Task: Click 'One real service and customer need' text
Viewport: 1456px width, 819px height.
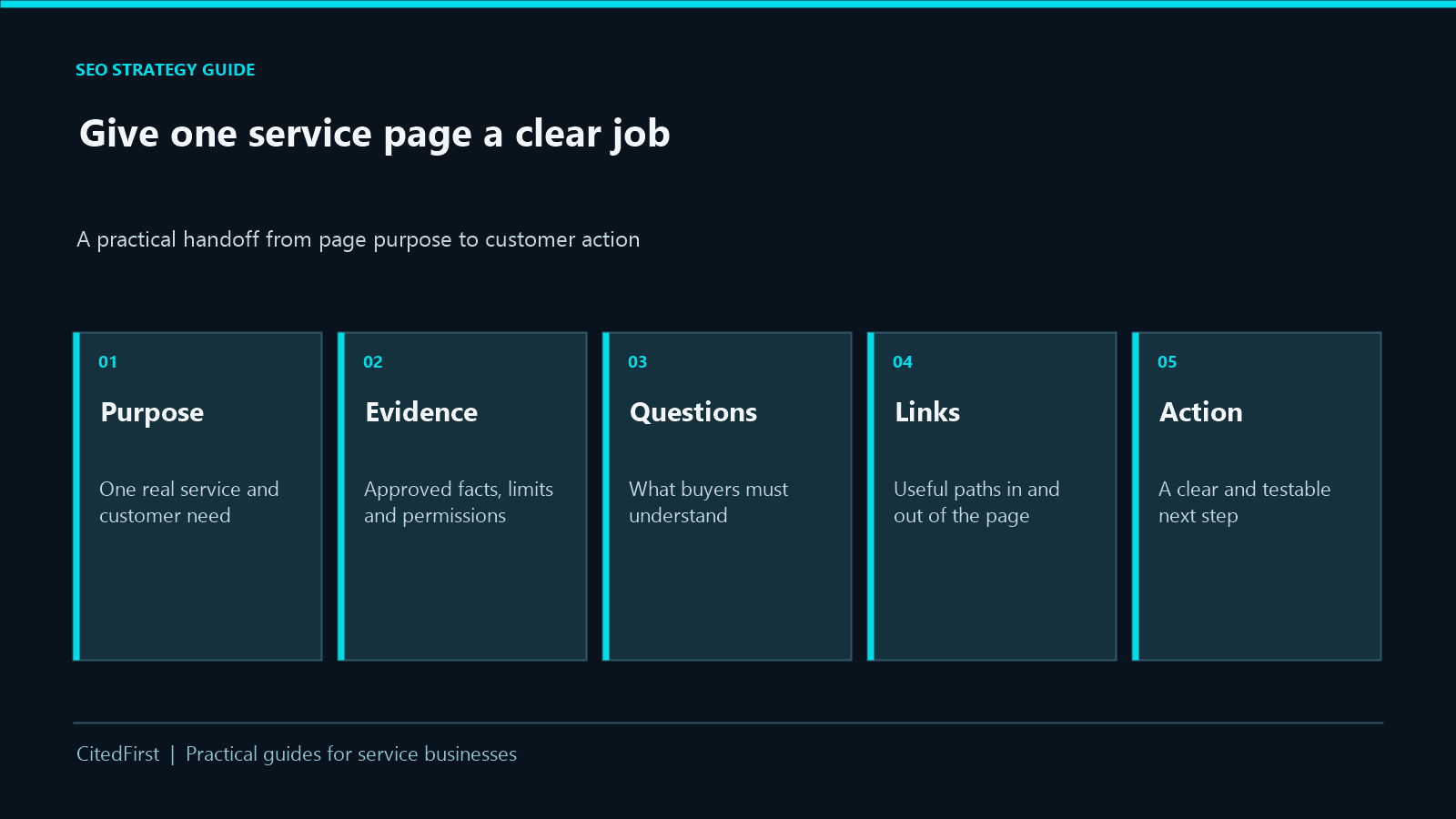Action: 189,502
